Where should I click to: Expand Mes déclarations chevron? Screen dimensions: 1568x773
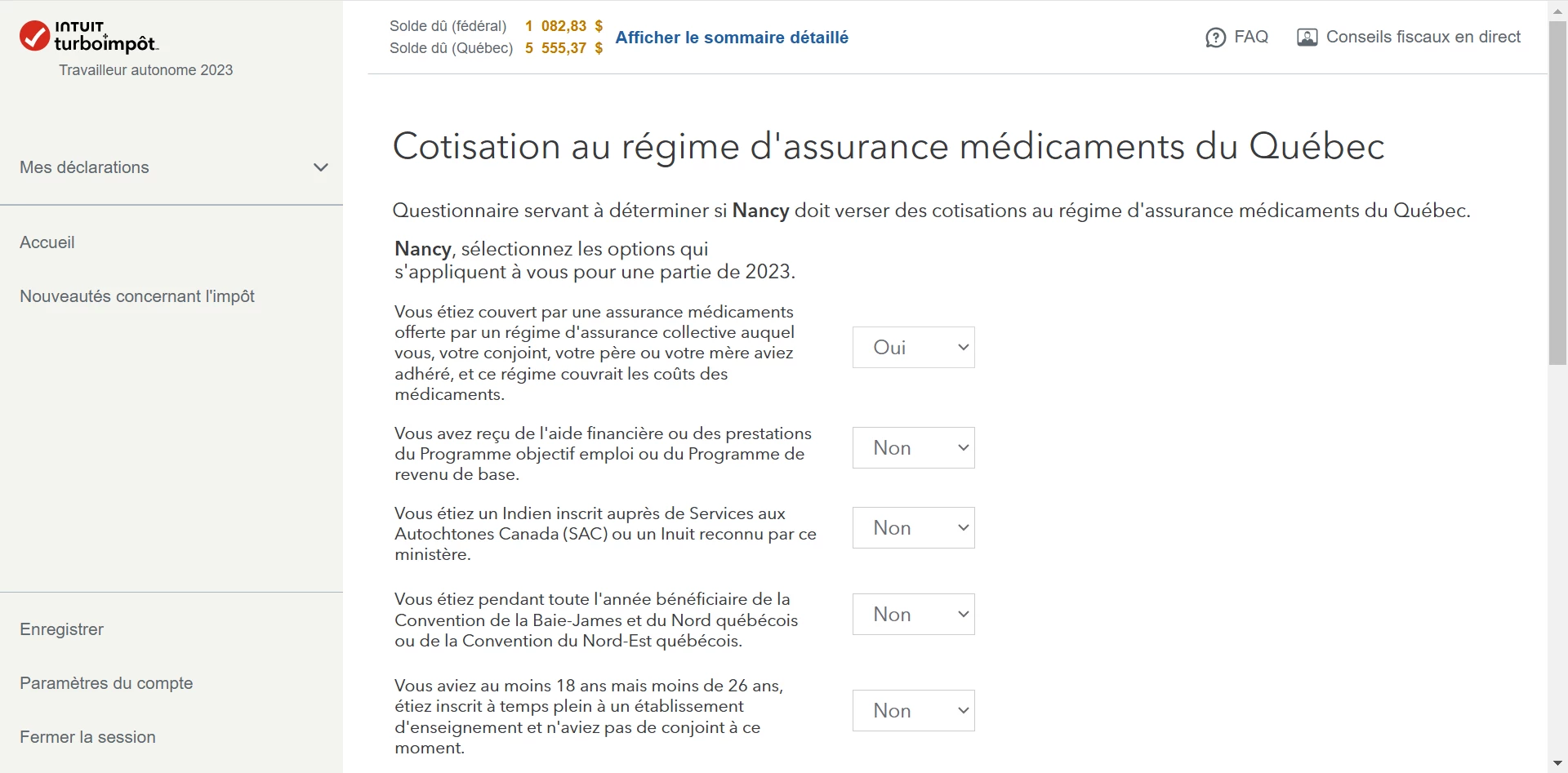click(321, 167)
